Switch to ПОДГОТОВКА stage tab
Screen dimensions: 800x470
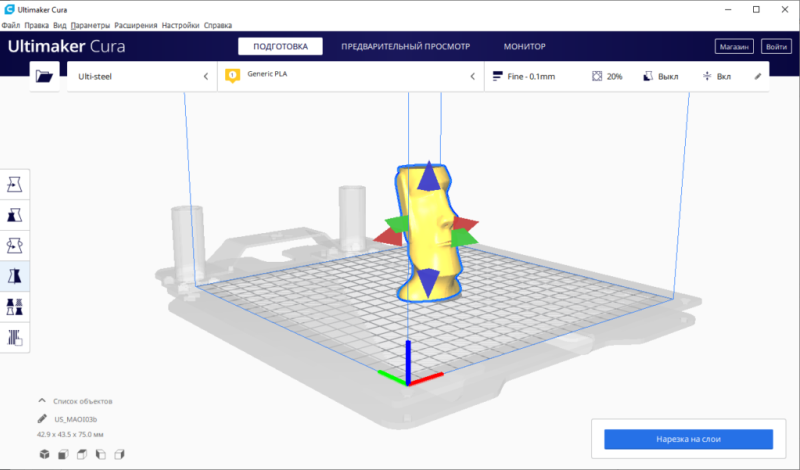coord(280,46)
